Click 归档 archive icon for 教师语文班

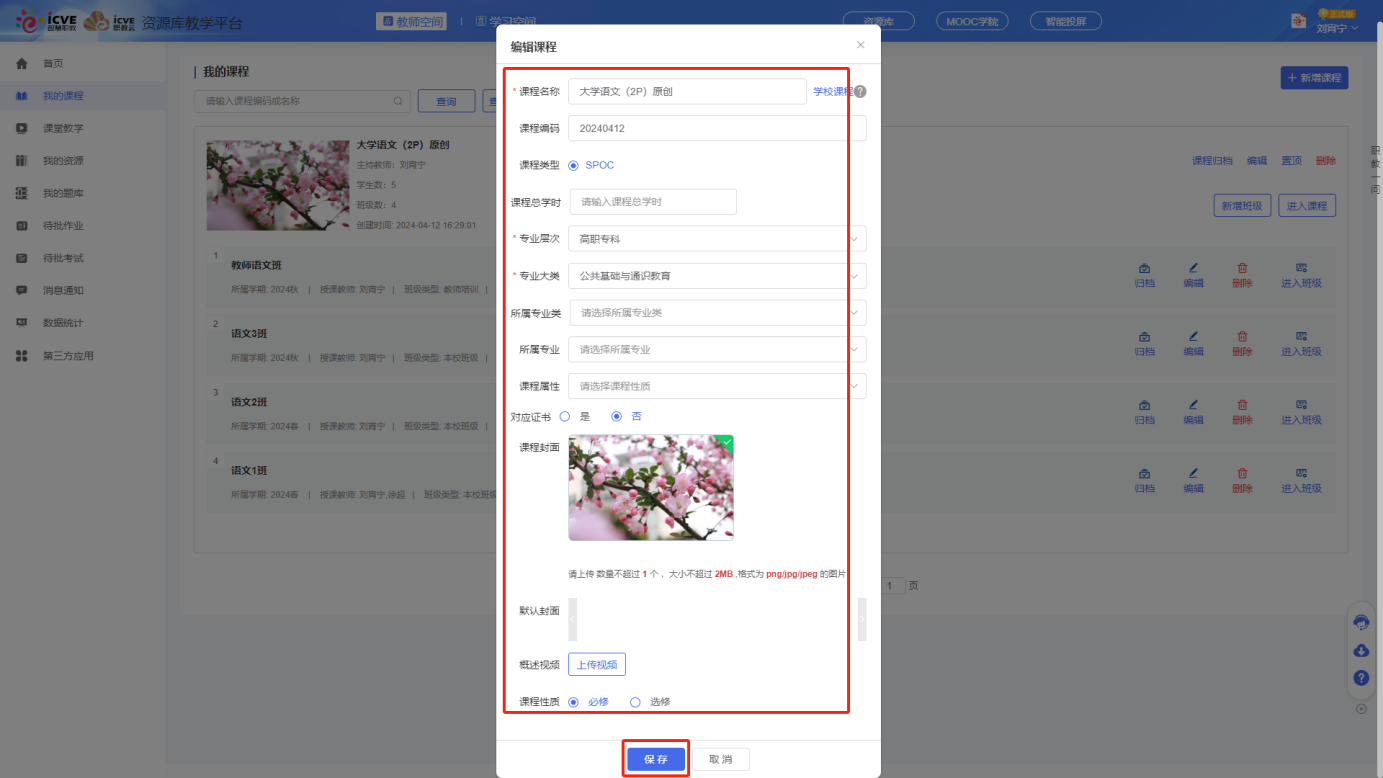pos(1144,269)
